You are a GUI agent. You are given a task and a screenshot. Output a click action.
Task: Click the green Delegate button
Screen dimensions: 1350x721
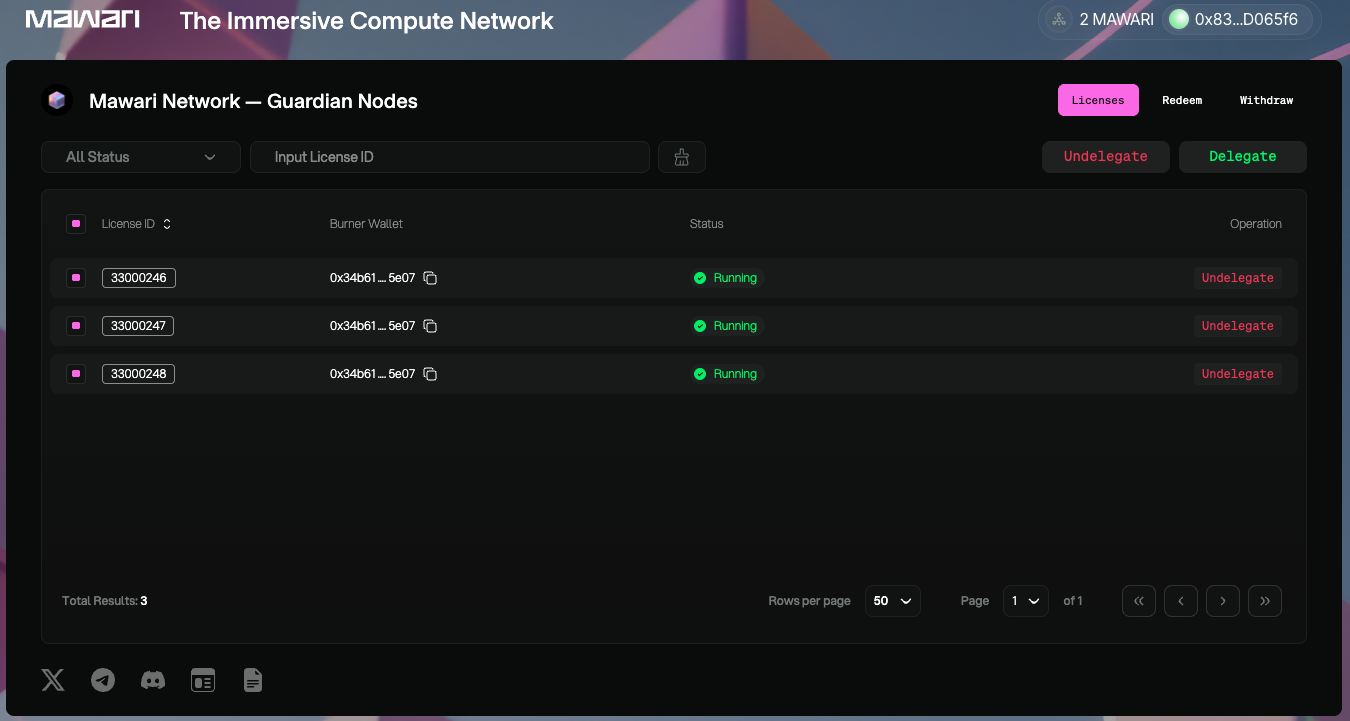1242,157
